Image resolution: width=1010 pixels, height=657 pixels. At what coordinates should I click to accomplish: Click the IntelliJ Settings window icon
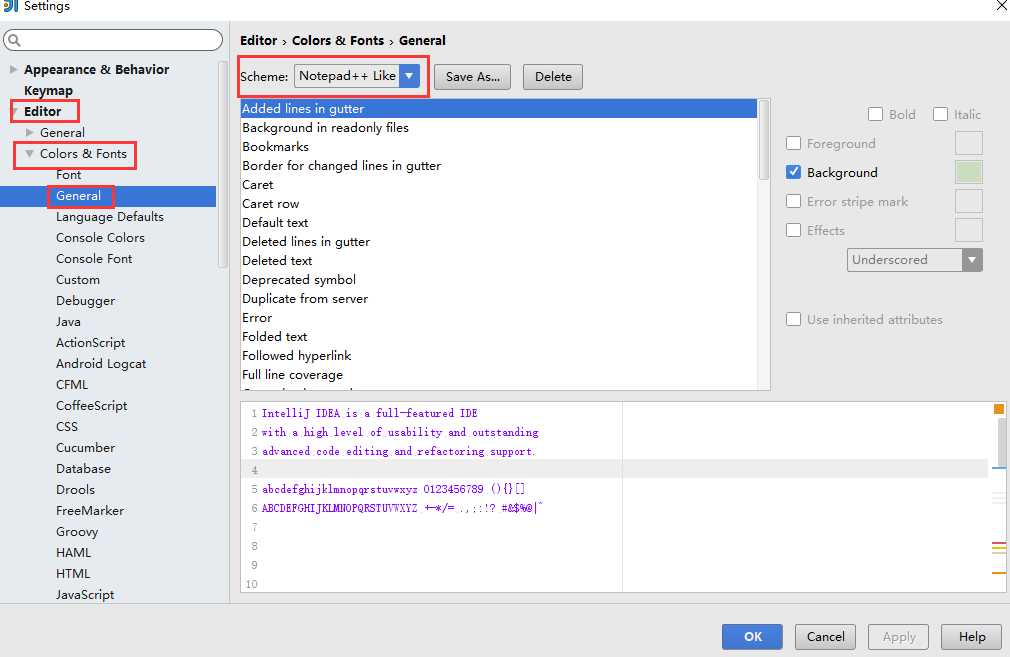pos(10,6)
